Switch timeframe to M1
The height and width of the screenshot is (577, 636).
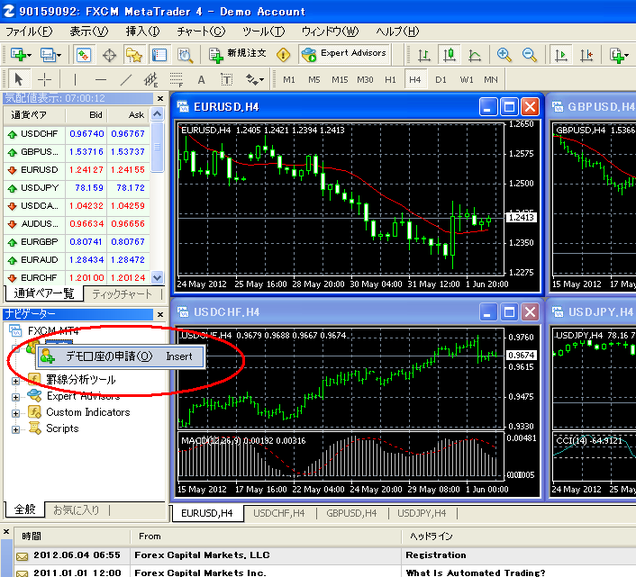click(x=289, y=79)
